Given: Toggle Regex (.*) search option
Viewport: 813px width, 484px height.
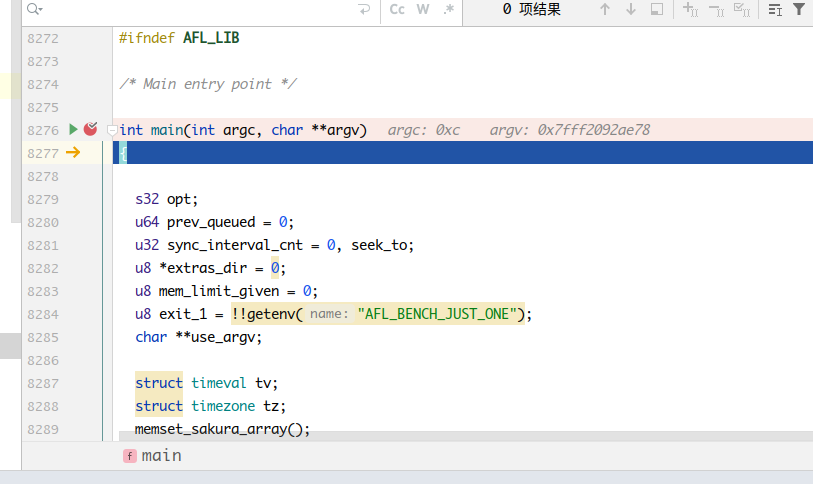Looking at the screenshot, I should tap(448, 9).
